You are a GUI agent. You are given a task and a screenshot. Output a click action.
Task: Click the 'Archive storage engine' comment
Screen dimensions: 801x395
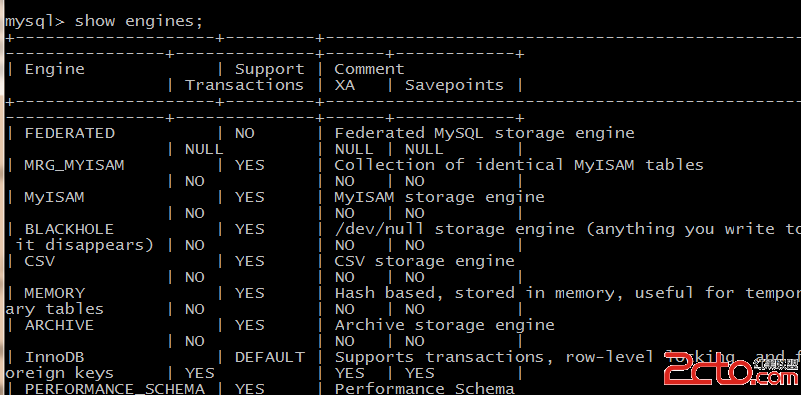point(444,325)
